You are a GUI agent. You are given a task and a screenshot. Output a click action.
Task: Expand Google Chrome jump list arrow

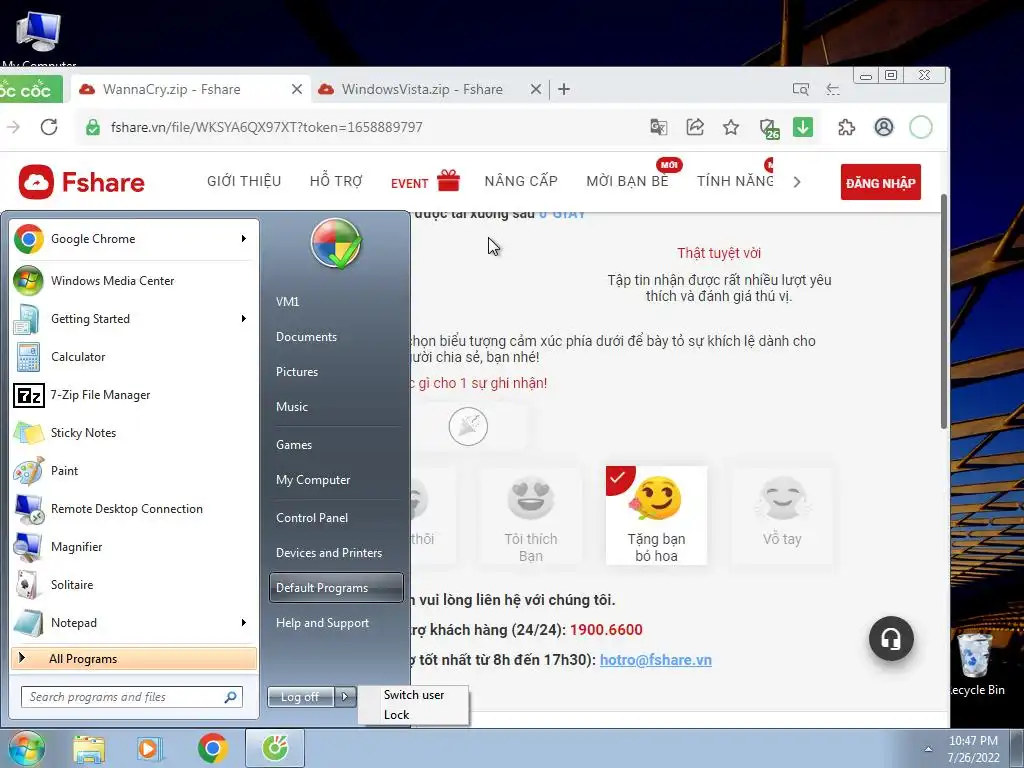(244, 239)
